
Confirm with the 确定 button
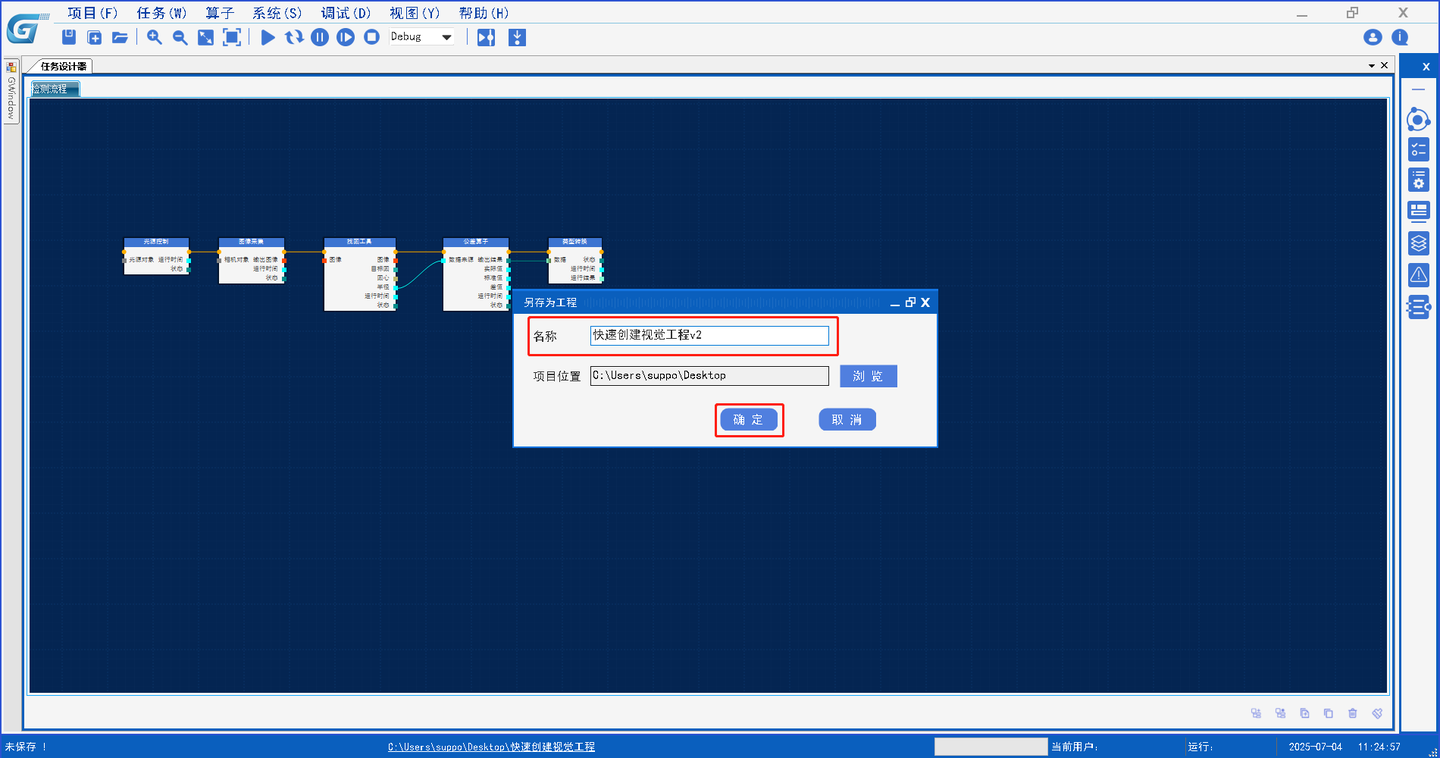coord(749,420)
